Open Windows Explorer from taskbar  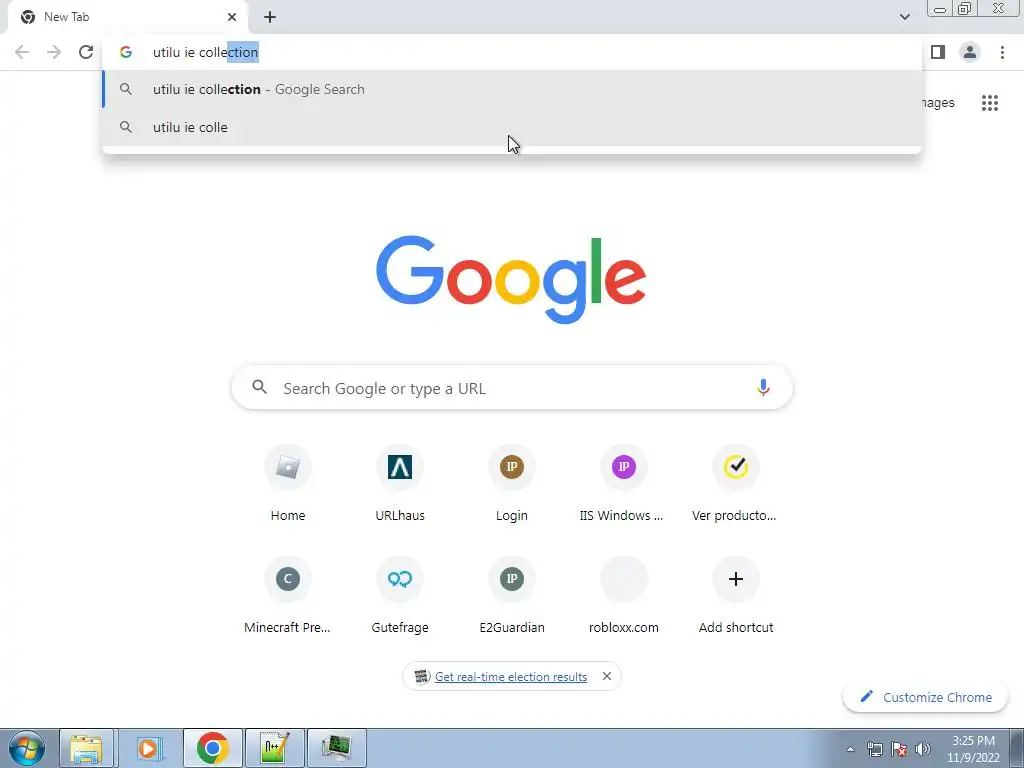click(x=86, y=748)
